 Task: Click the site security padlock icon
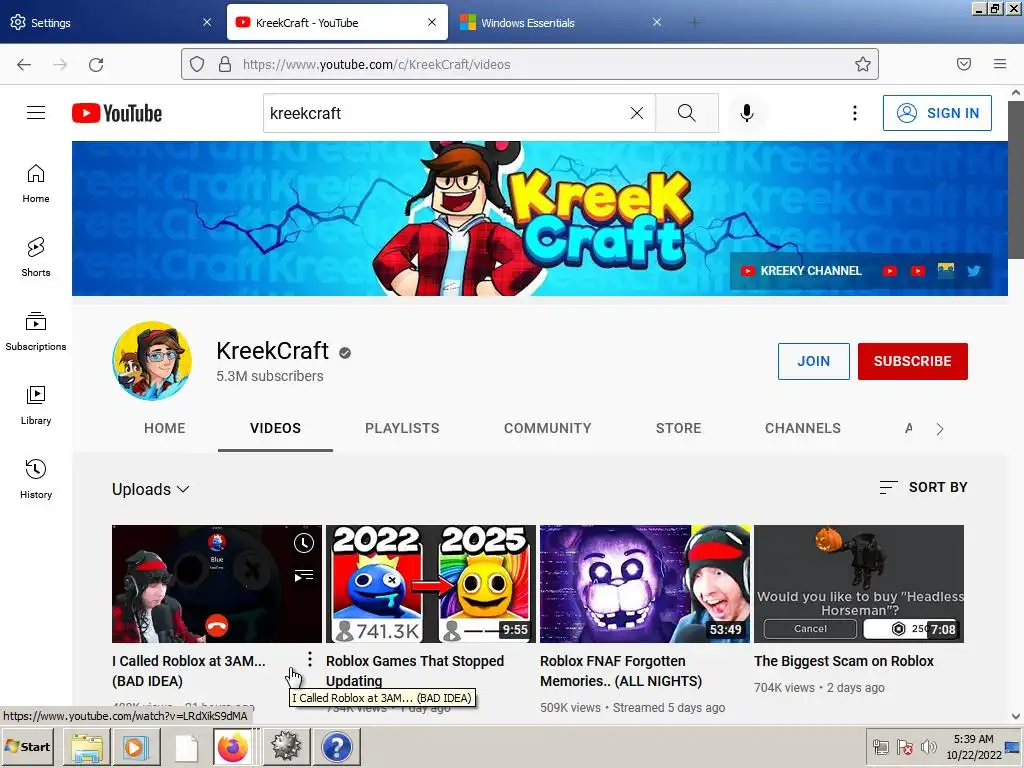(225, 64)
